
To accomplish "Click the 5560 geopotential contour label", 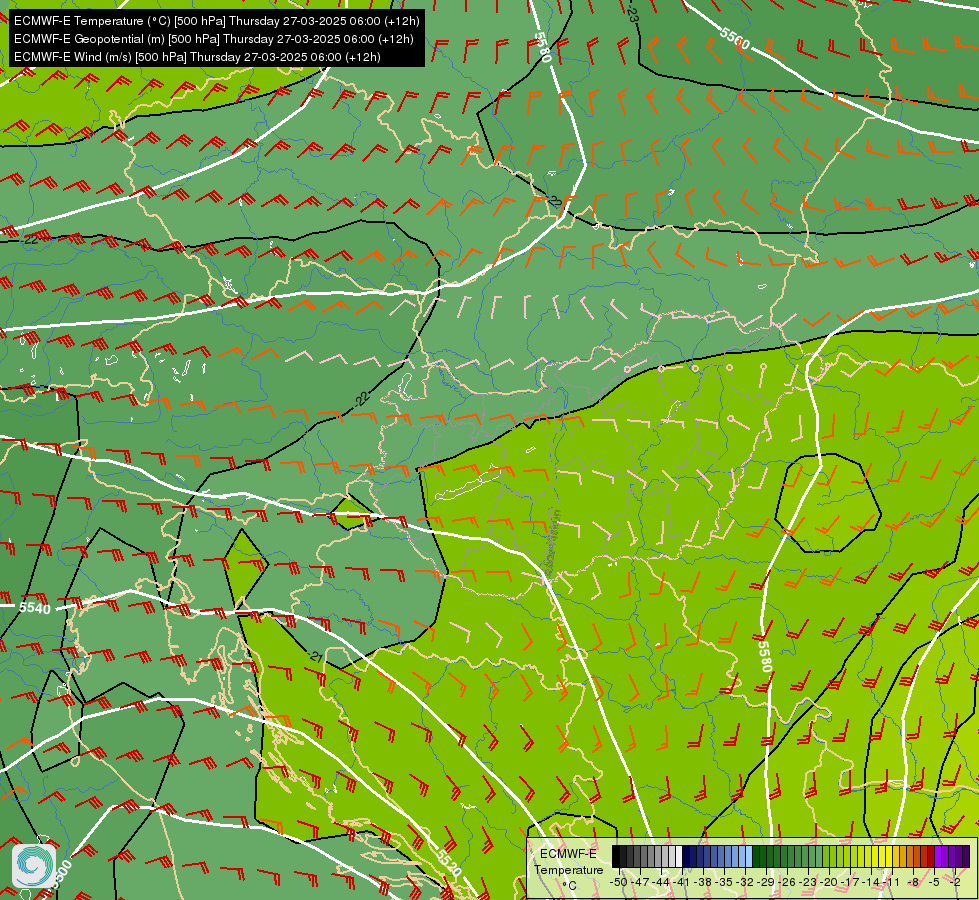I will (x=734, y=38).
